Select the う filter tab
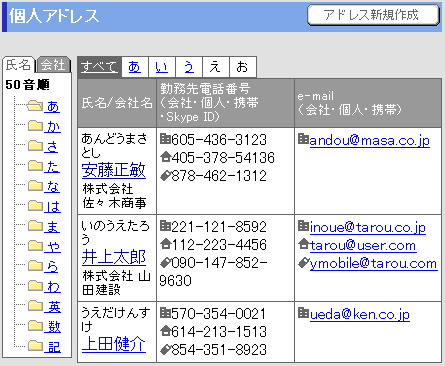The image size is (445, 366). [189, 67]
